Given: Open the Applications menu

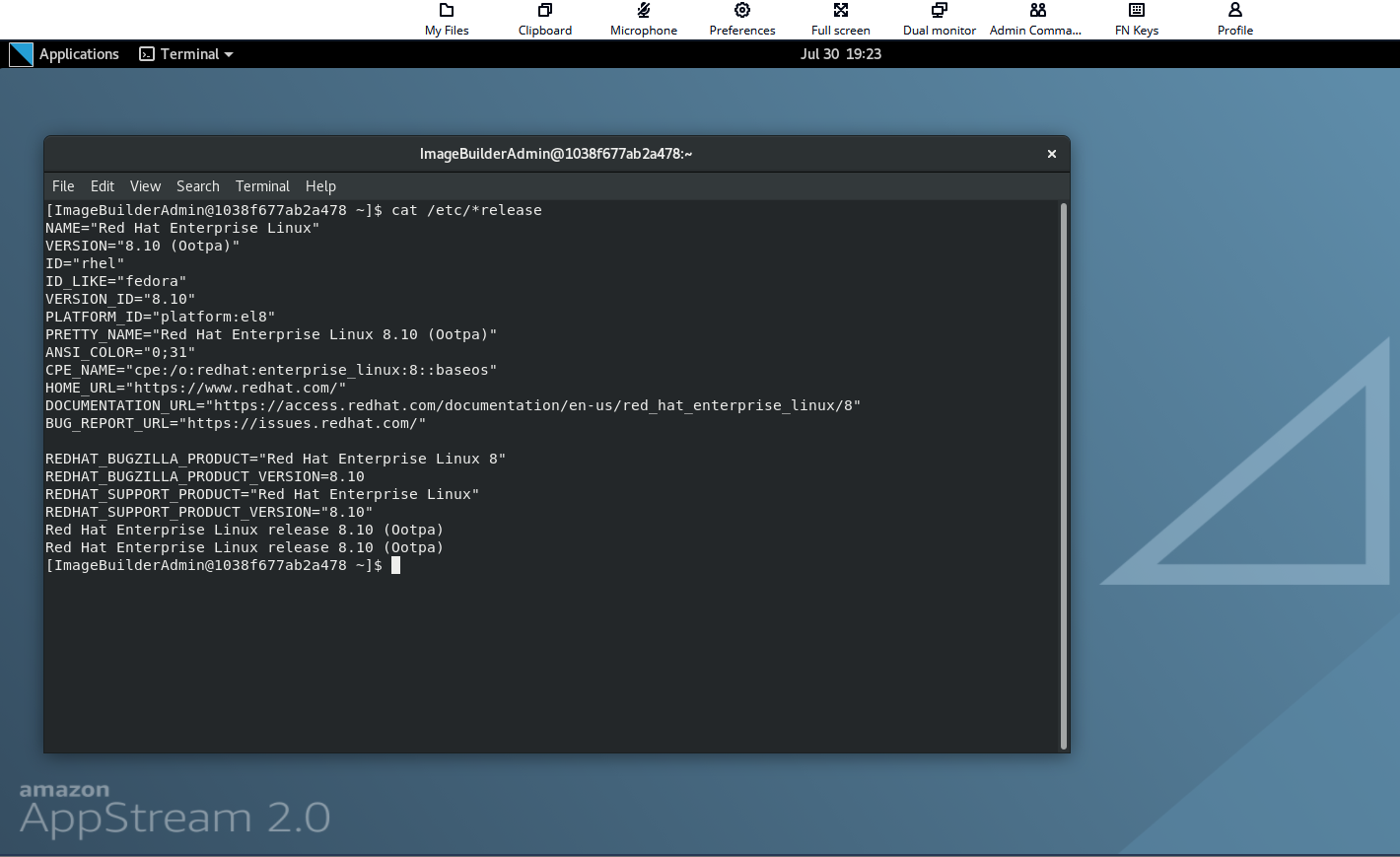Looking at the screenshot, I should pos(79,54).
